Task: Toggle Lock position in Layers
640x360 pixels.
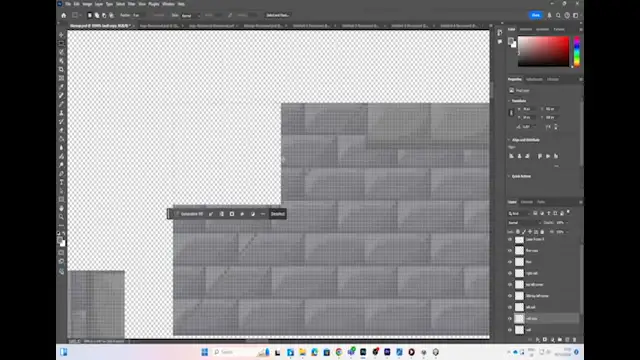Action: [x=530, y=231]
